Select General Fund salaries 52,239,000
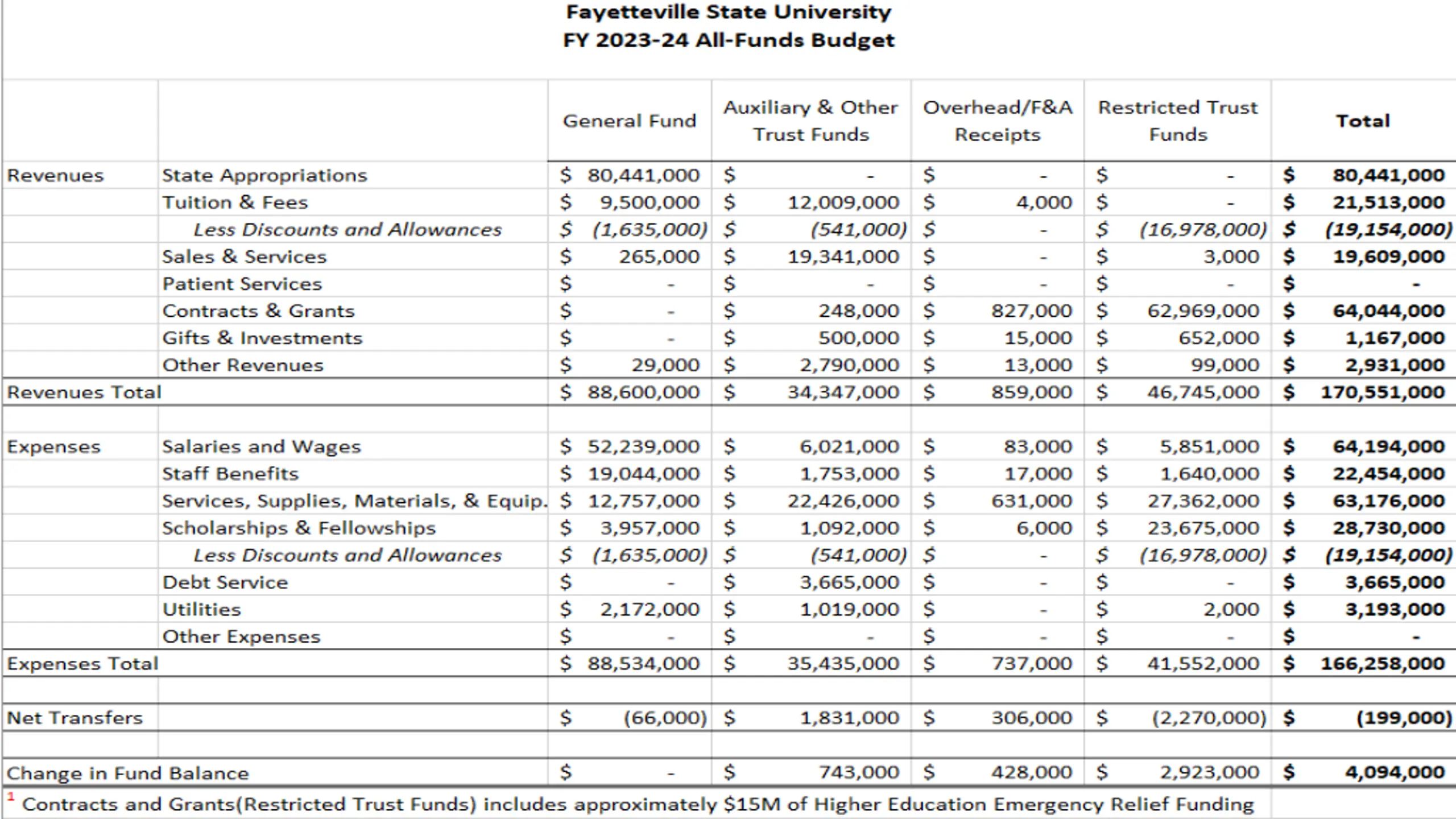The image size is (1456, 819). coord(643,446)
